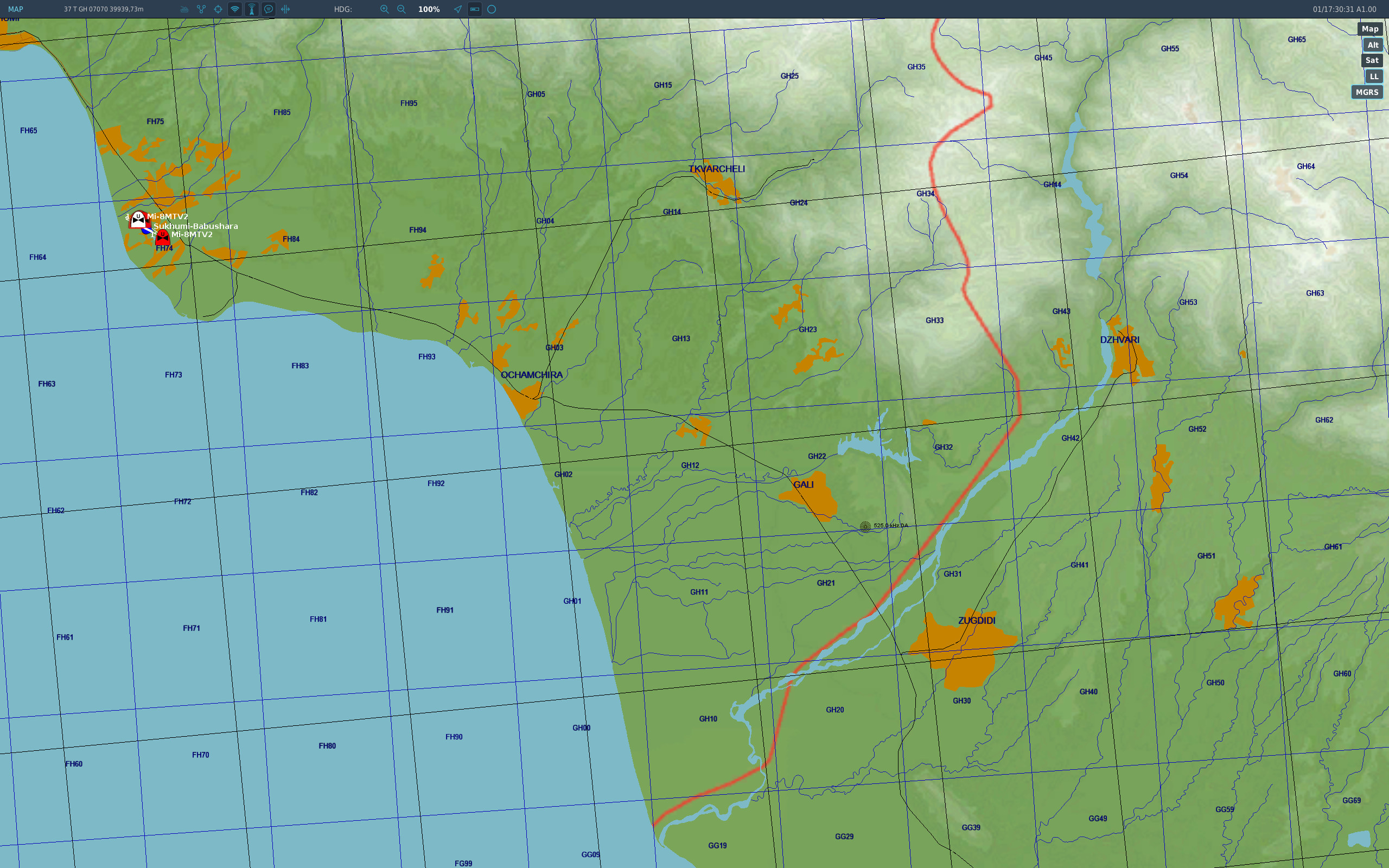The height and width of the screenshot is (868, 1389).
Task: Click the lower Mi-8MTV2 unit label
Action: 192,234
